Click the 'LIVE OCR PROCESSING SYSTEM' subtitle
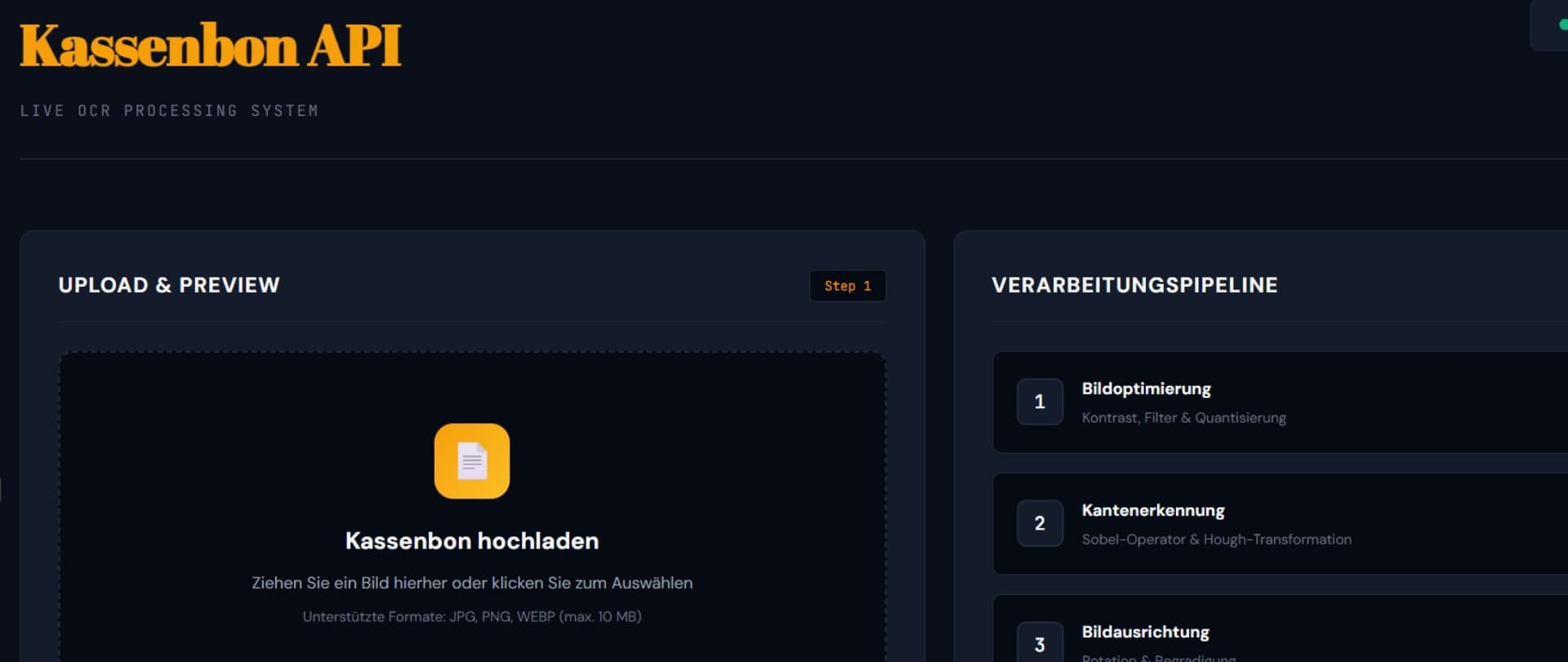1568x662 pixels. (169, 110)
